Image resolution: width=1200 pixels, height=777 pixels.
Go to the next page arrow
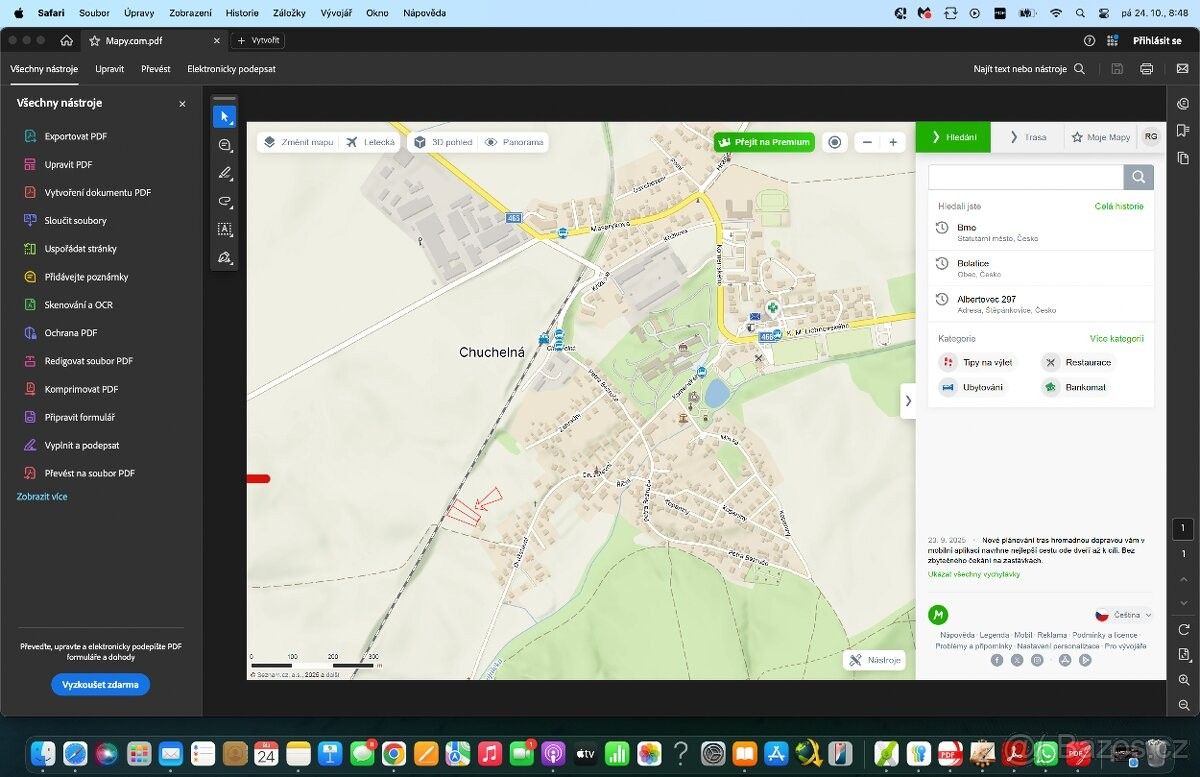pyautogui.click(x=1183, y=602)
